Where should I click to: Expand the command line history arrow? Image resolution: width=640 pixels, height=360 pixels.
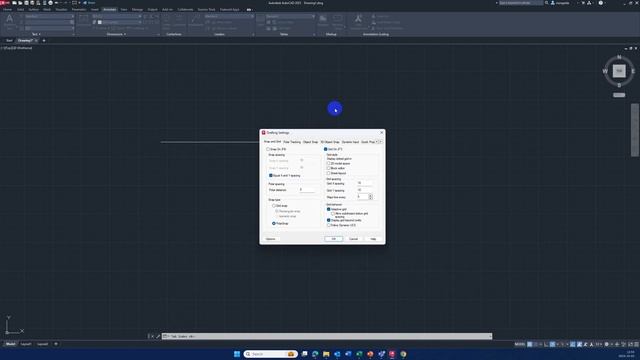[x=490, y=336]
